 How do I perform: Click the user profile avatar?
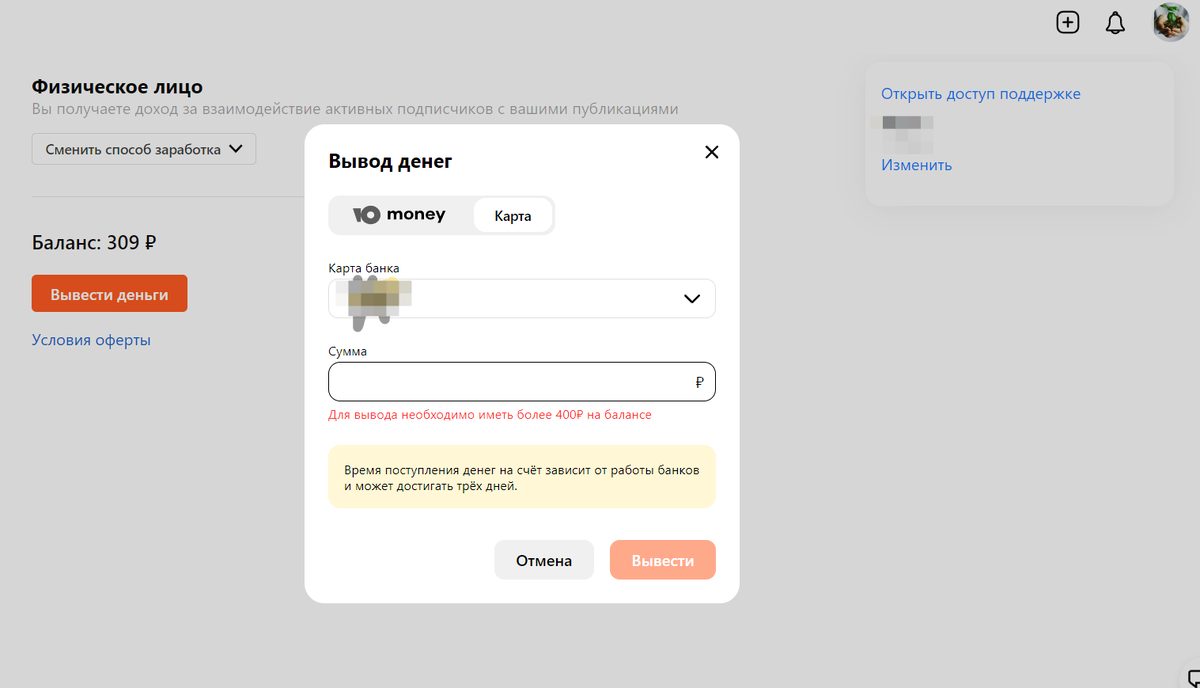click(1170, 22)
